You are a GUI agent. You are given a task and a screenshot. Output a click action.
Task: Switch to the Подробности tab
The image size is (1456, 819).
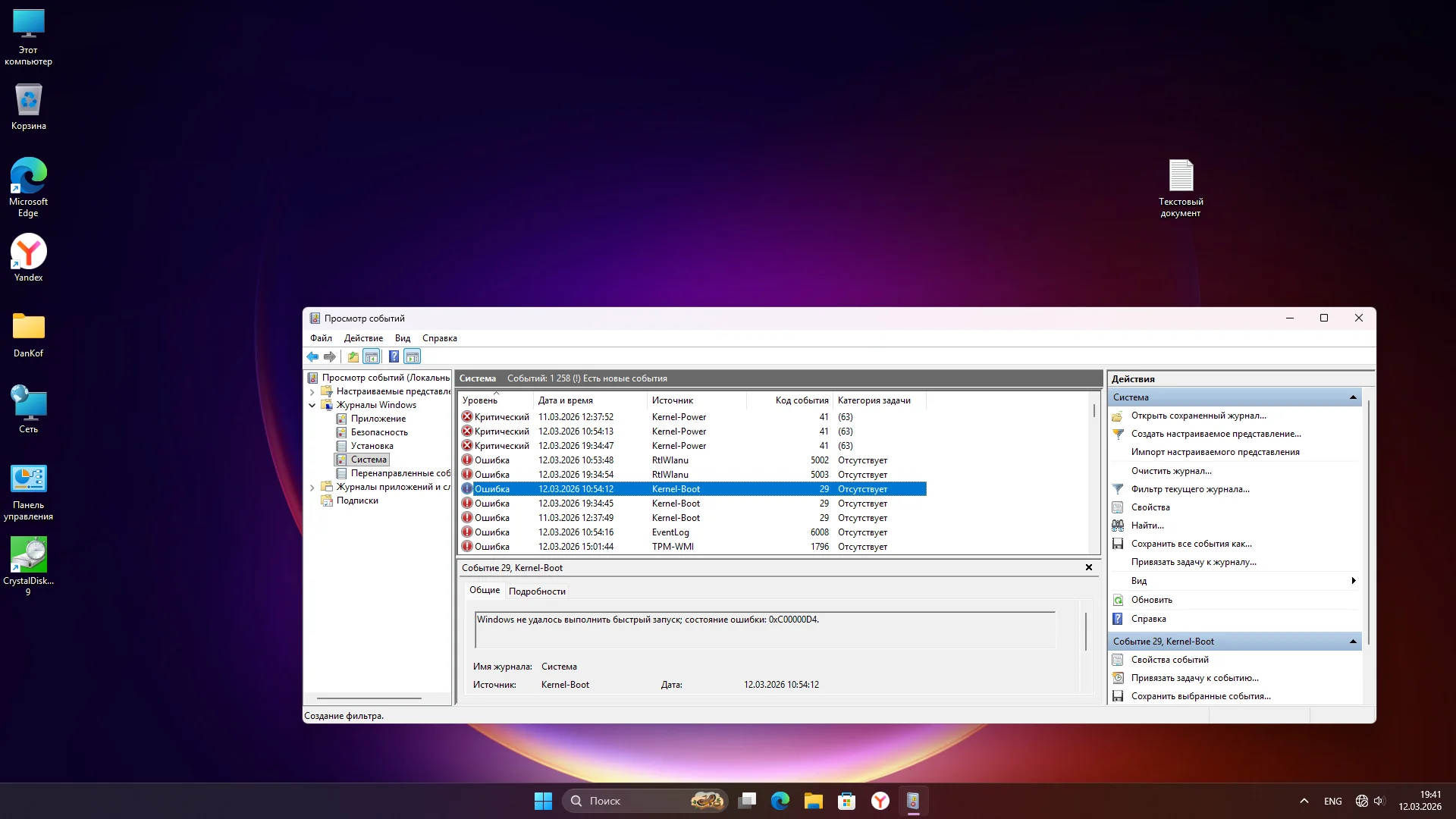coord(537,591)
